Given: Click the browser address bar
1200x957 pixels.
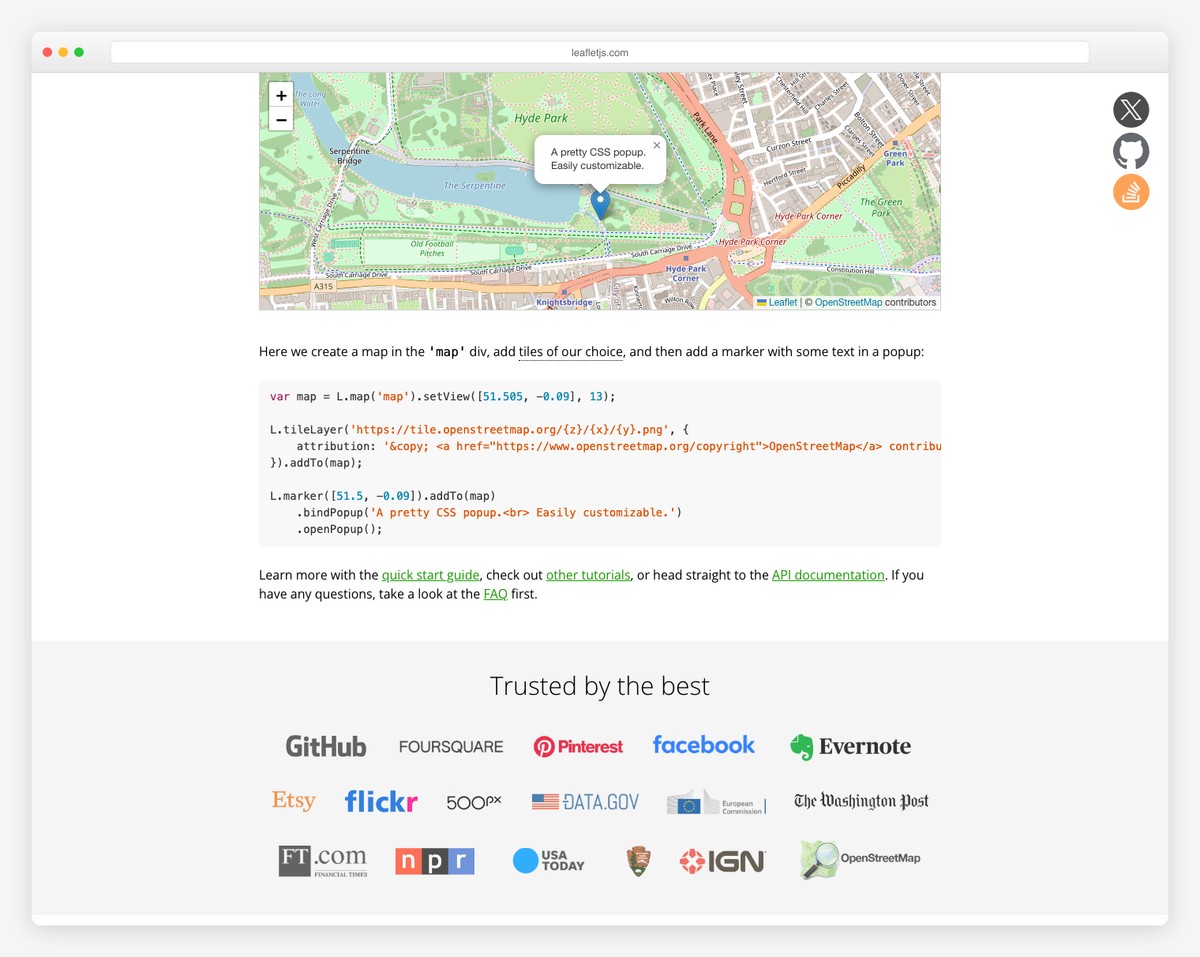Looking at the screenshot, I should [x=600, y=52].
